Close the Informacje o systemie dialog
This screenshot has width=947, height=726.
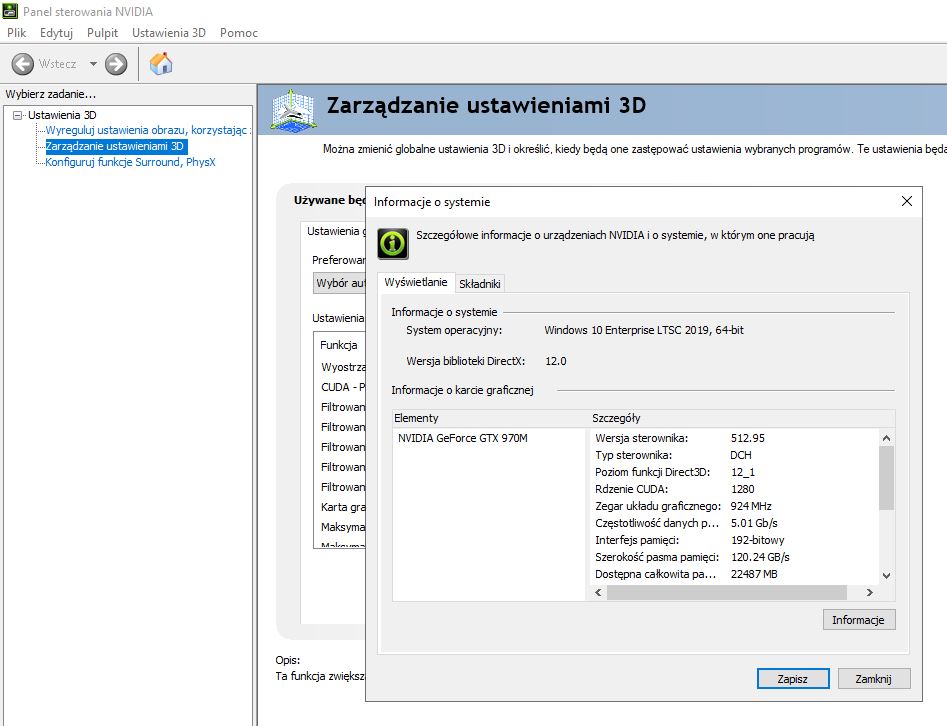tap(907, 201)
